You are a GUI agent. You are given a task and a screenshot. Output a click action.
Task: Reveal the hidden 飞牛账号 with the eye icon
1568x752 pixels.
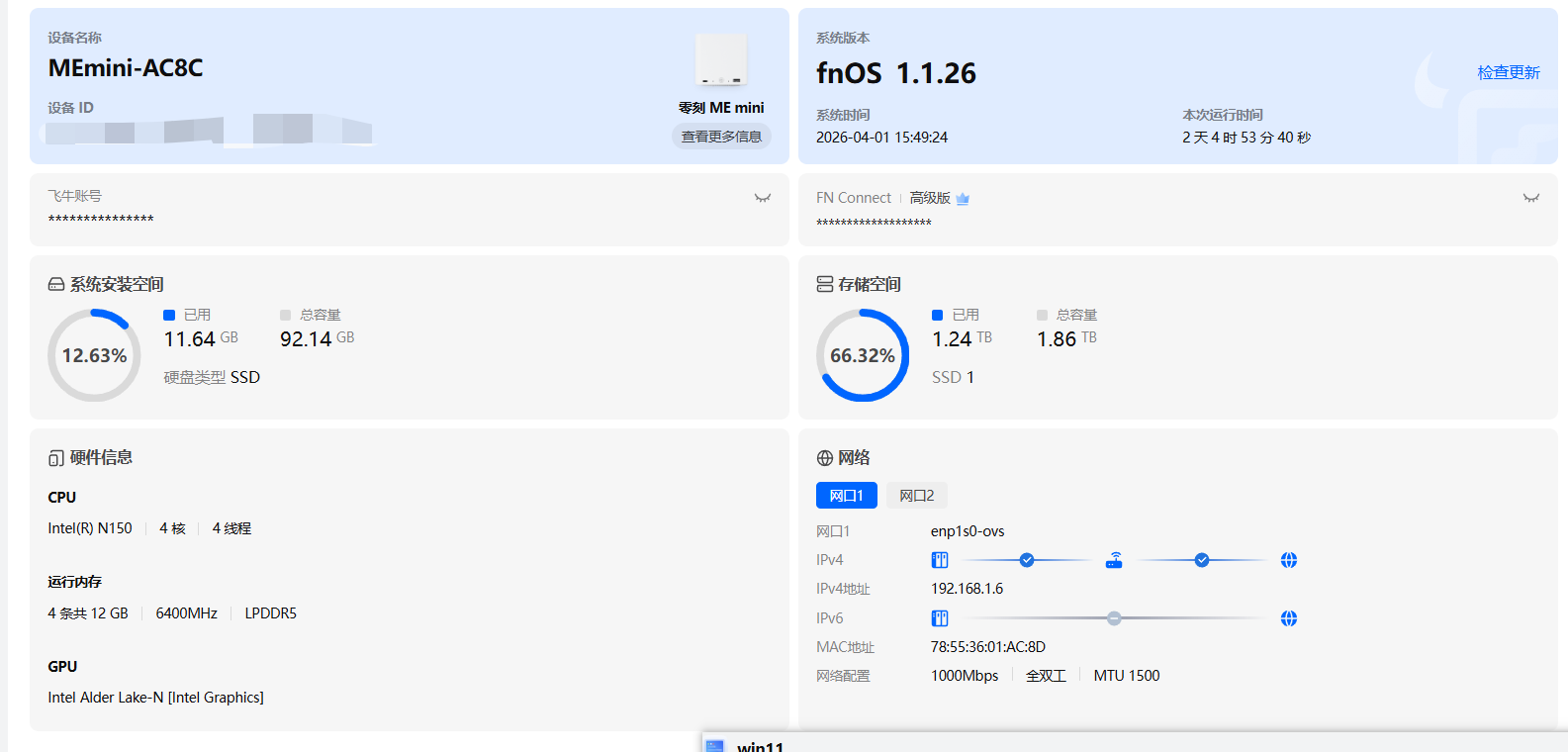pos(763,198)
